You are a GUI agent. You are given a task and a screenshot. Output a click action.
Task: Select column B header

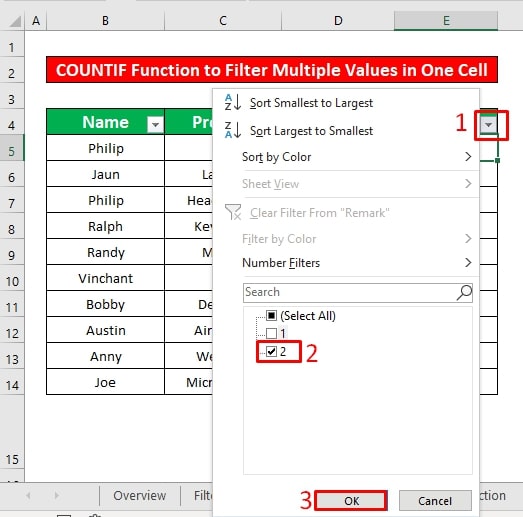click(x=105, y=21)
